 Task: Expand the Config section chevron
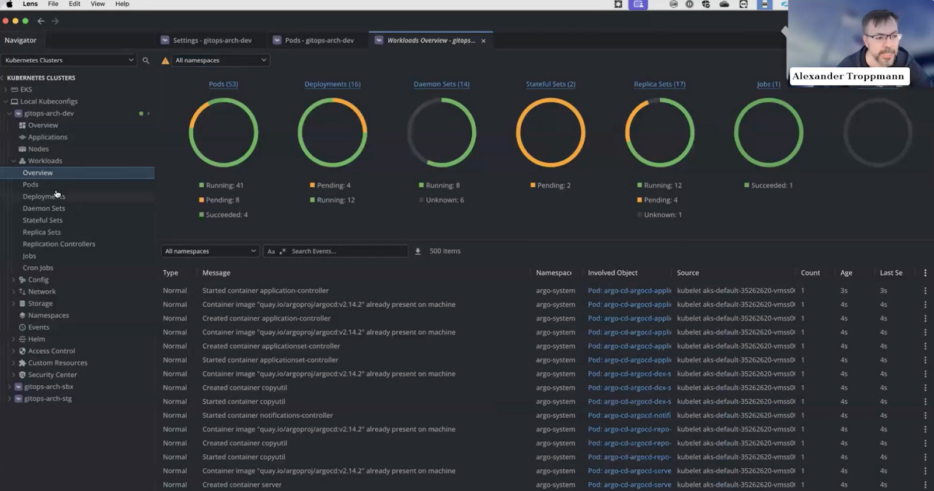click(x=14, y=279)
